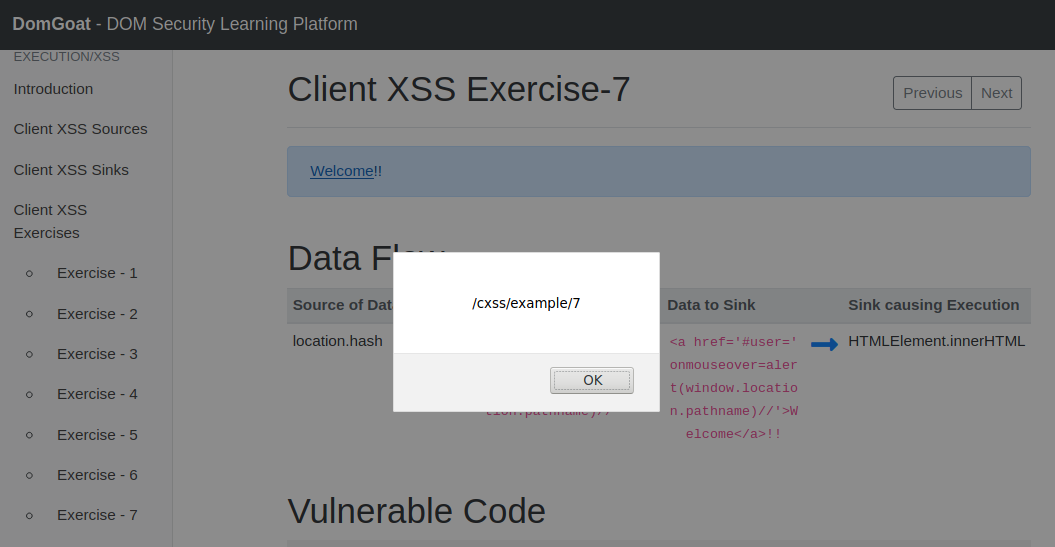Click the location.hash source cell
This screenshot has width=1055, height=547.
(x=337, y=341)
